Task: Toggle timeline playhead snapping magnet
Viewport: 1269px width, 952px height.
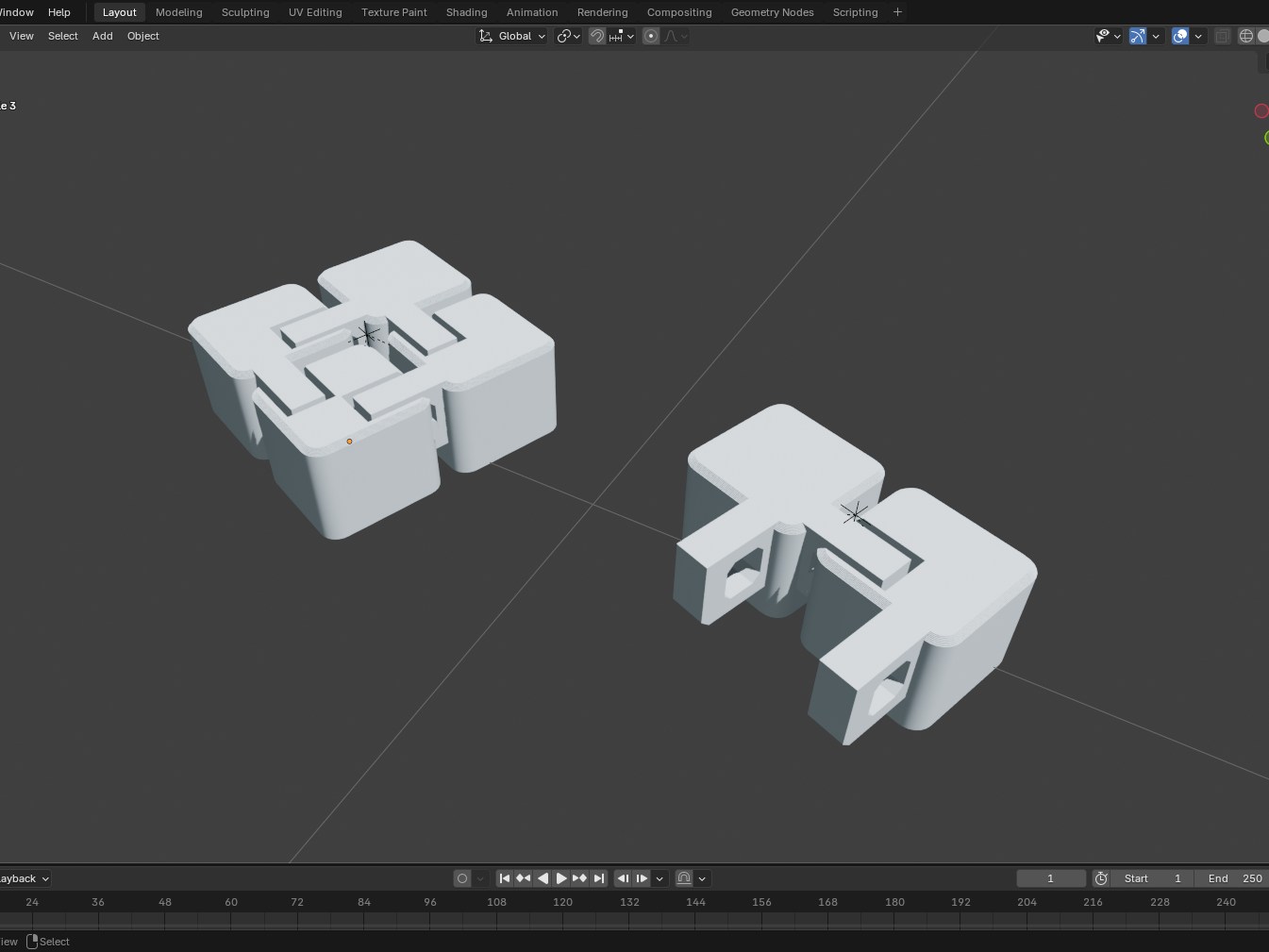Action: [x=684, y=878]
